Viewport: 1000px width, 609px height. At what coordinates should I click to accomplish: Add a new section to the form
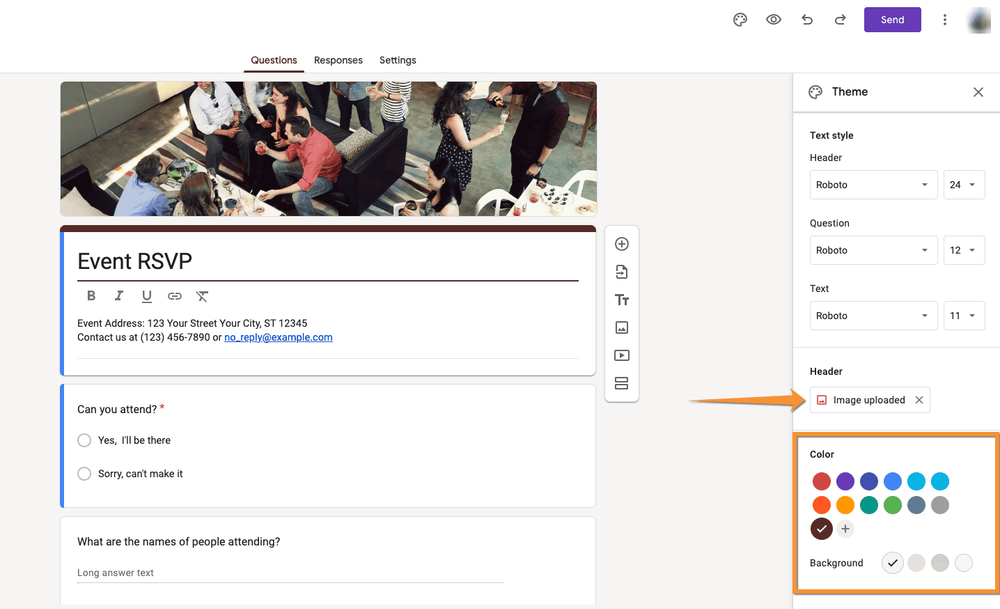coord(622,383)
